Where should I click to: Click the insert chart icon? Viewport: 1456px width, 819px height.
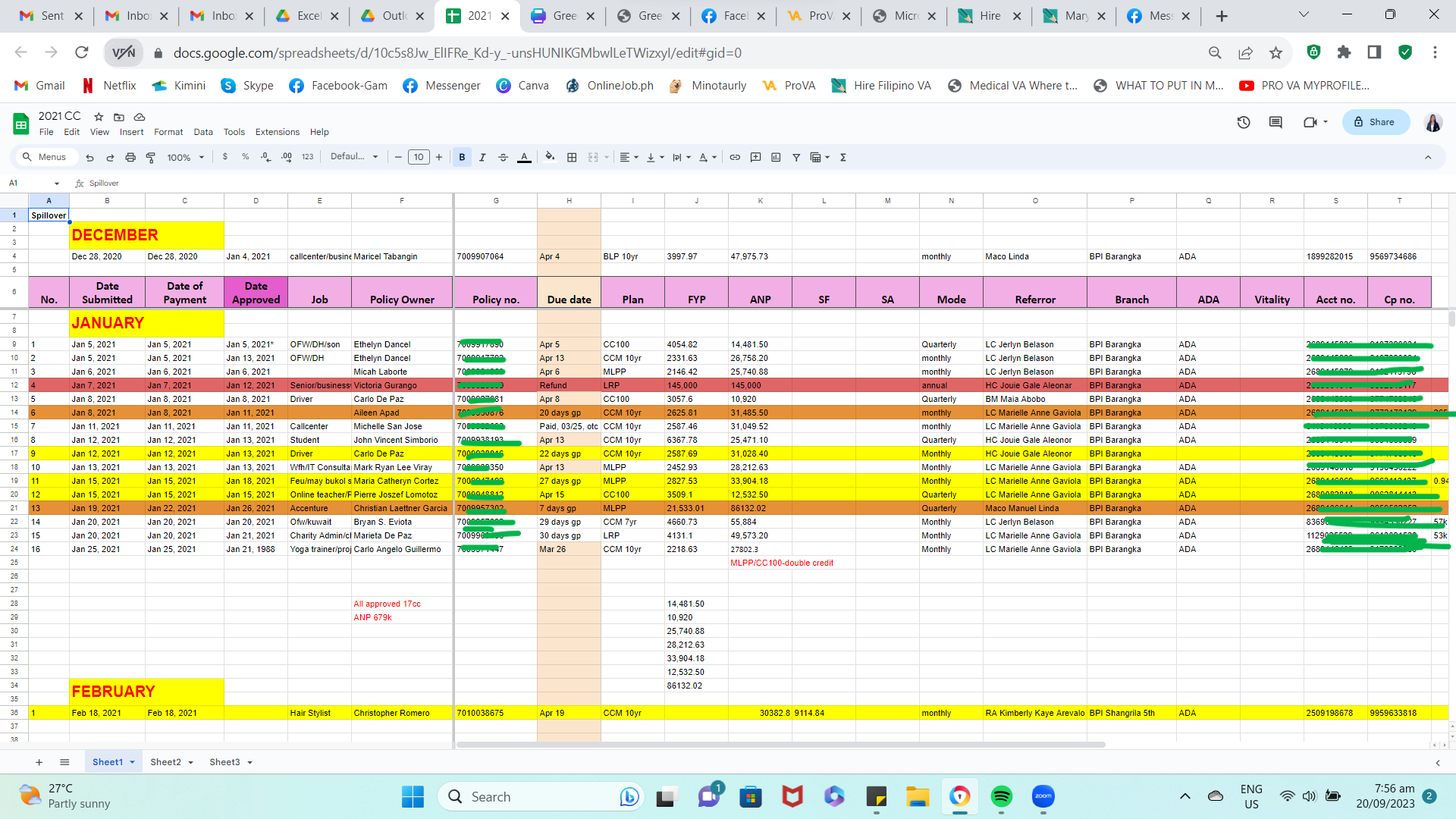(x=776, y=158)
